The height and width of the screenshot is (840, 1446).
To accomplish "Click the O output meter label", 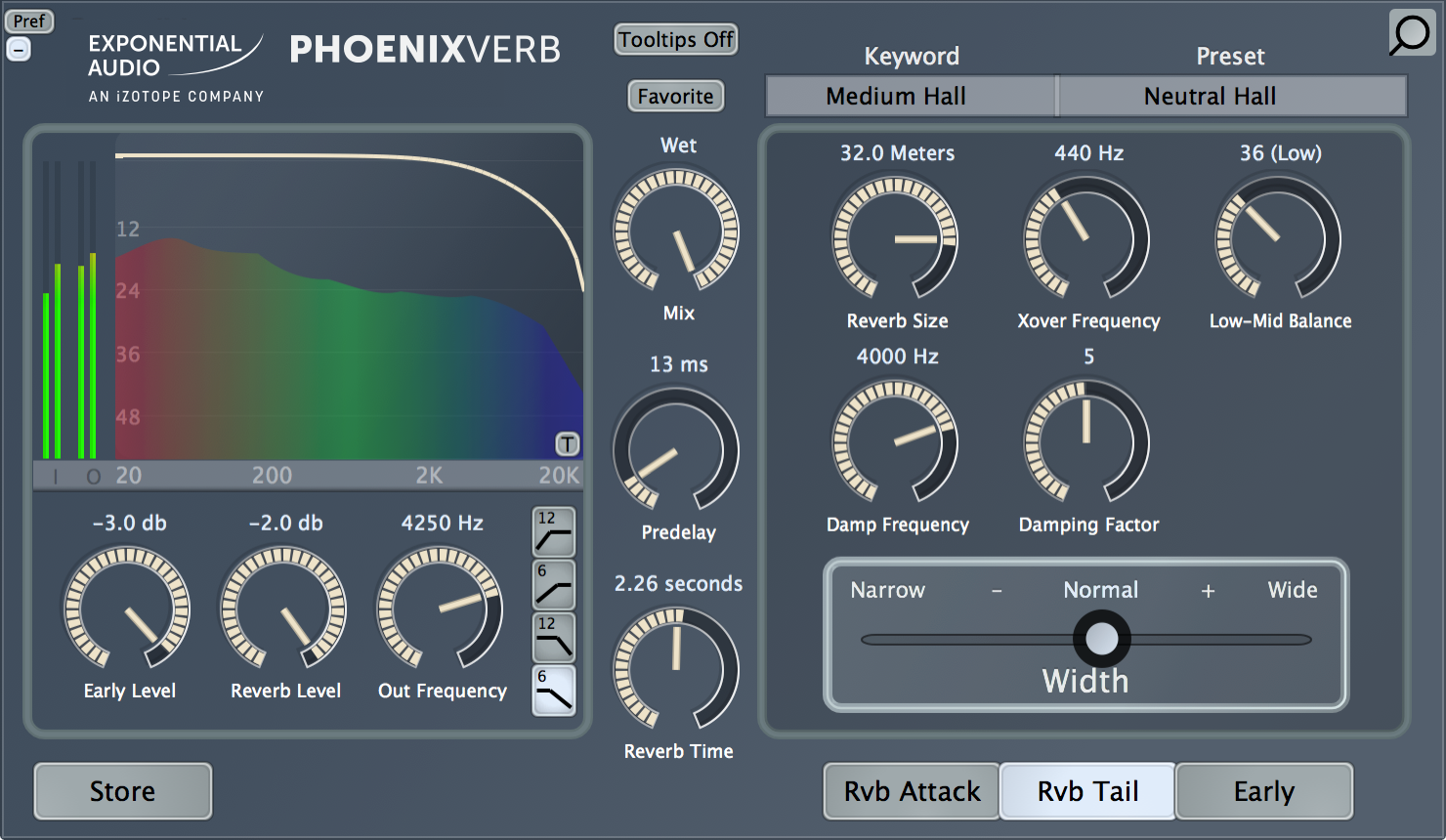I will (93, 477).
